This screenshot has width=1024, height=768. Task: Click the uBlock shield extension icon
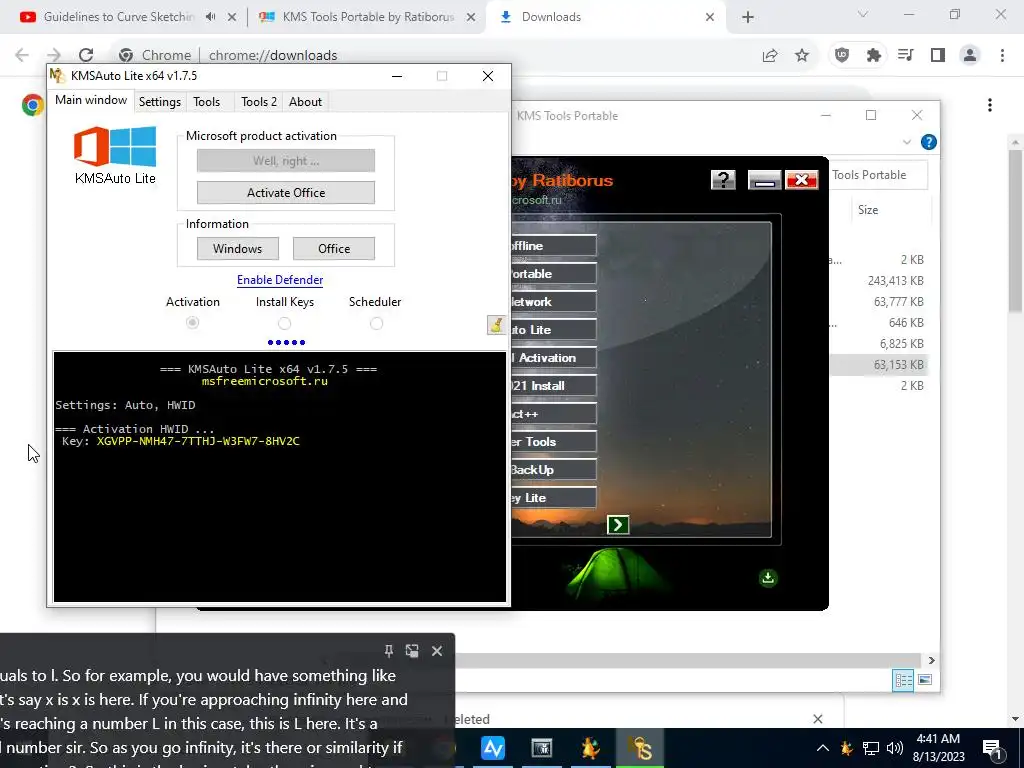pos(842,56)
